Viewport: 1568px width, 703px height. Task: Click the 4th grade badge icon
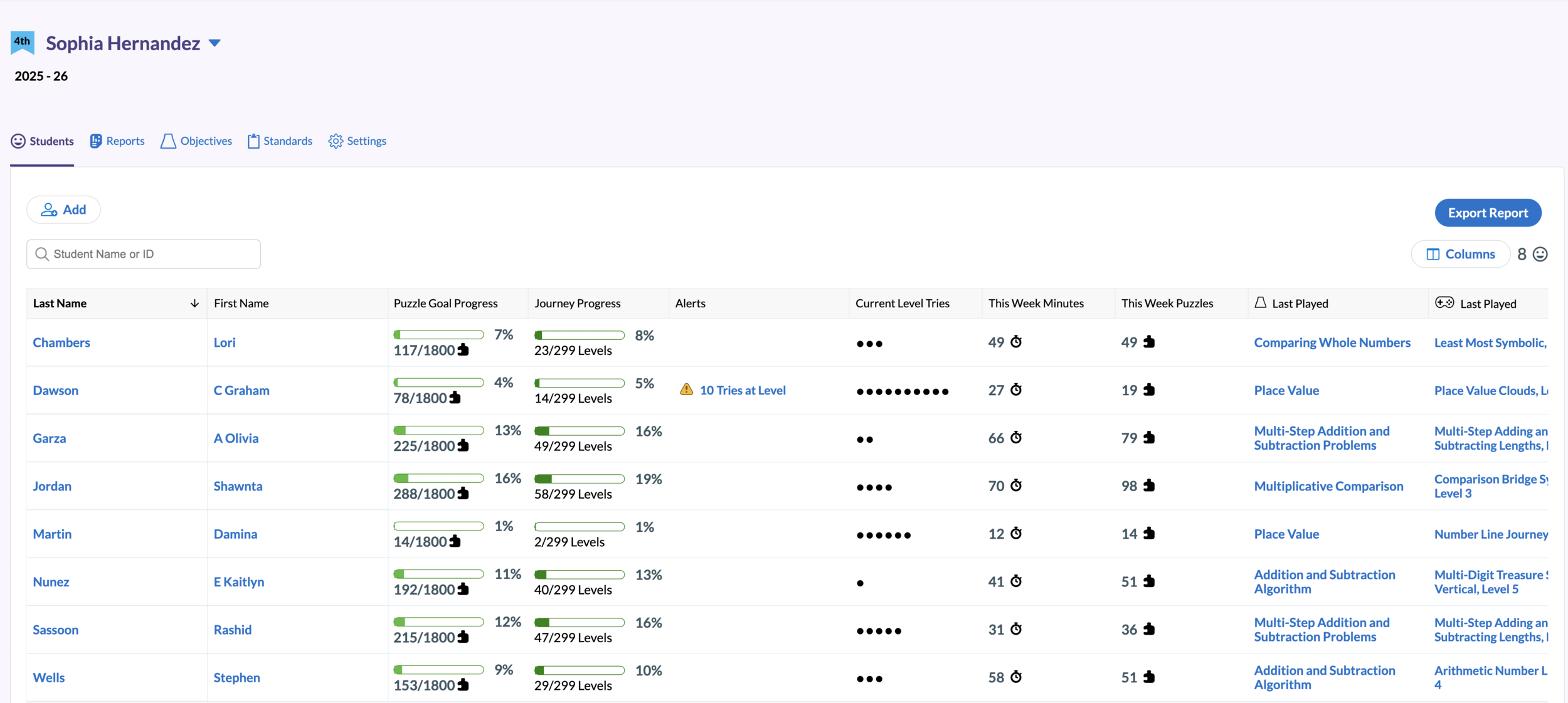coord(23,42)
